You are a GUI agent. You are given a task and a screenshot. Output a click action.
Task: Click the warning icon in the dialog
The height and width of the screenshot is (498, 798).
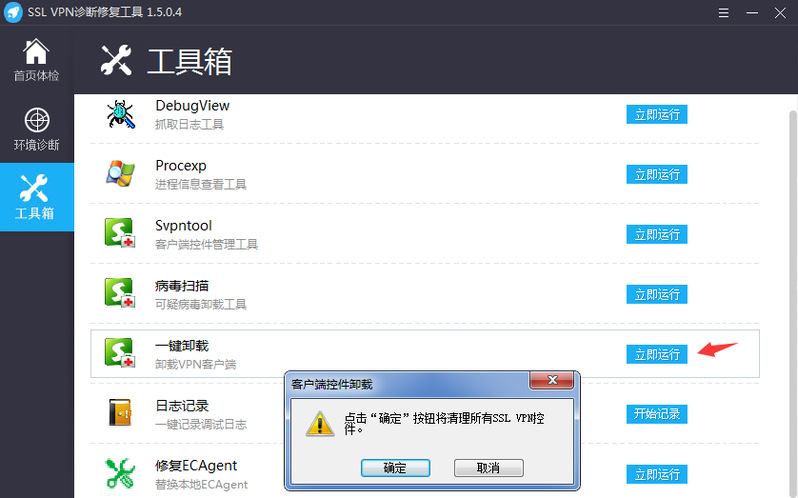(x=320, y=424)
